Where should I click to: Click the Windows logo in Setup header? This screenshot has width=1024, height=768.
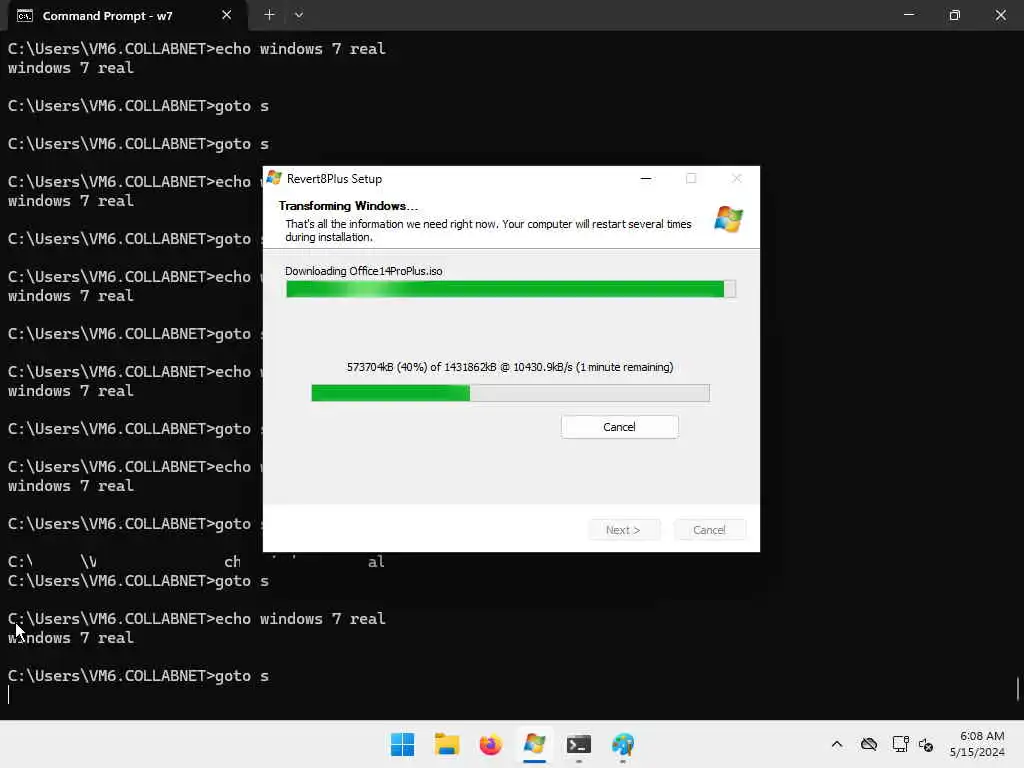pos(728,219)
